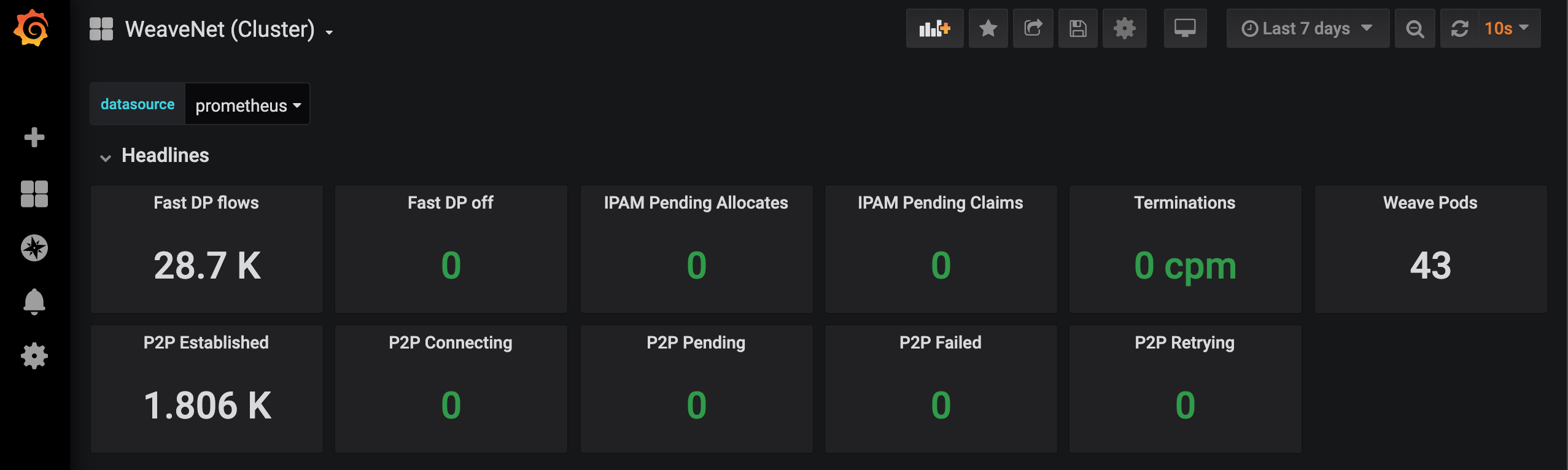Save the dashboard with the disk icon
Screen dimensions: 1568x470
click(1078, 28)
